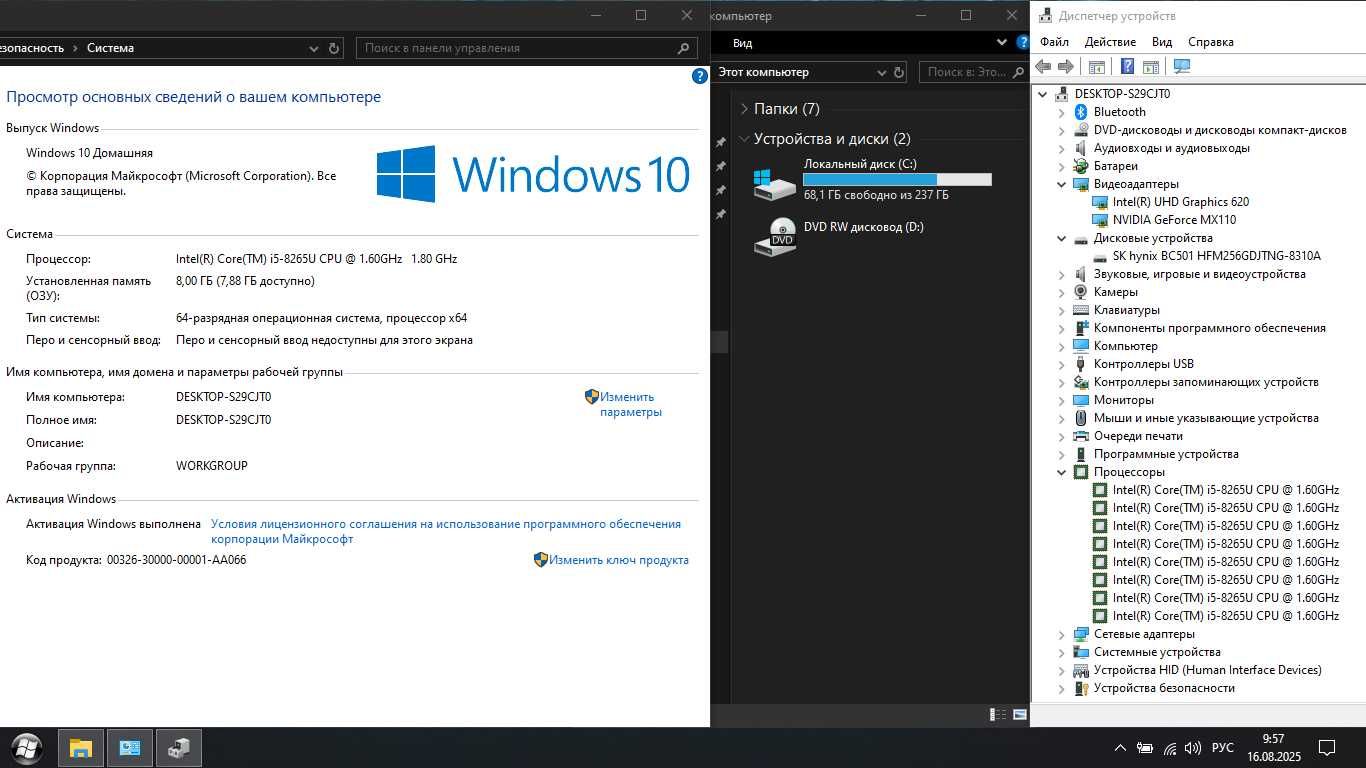The image size is (1366, 768).
Task: Open the Файл menu in Device Manager
Action: coord(1054,42)
